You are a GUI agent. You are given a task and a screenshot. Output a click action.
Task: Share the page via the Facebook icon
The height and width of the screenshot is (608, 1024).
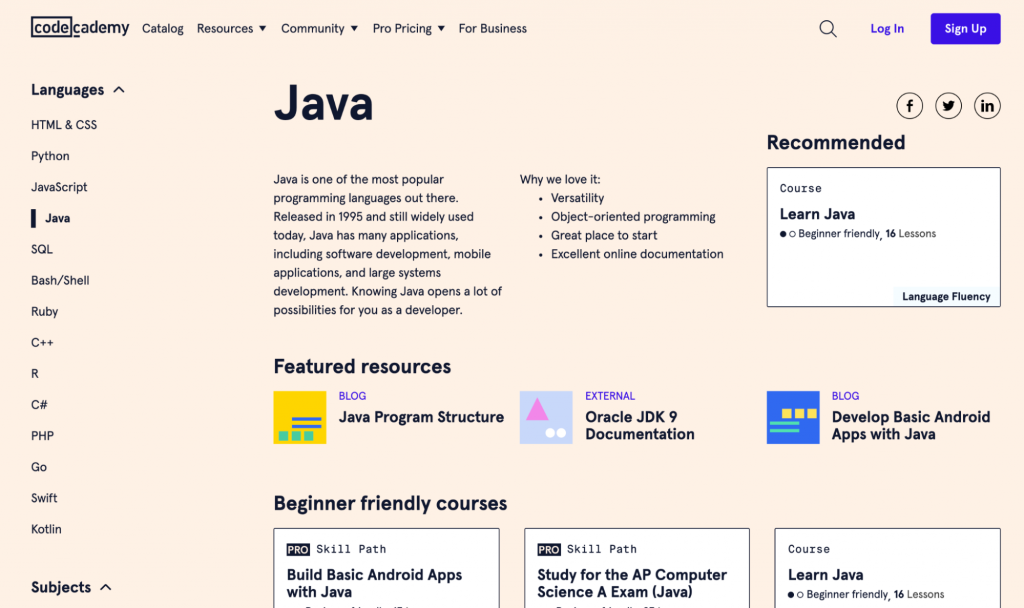point(909,105)
